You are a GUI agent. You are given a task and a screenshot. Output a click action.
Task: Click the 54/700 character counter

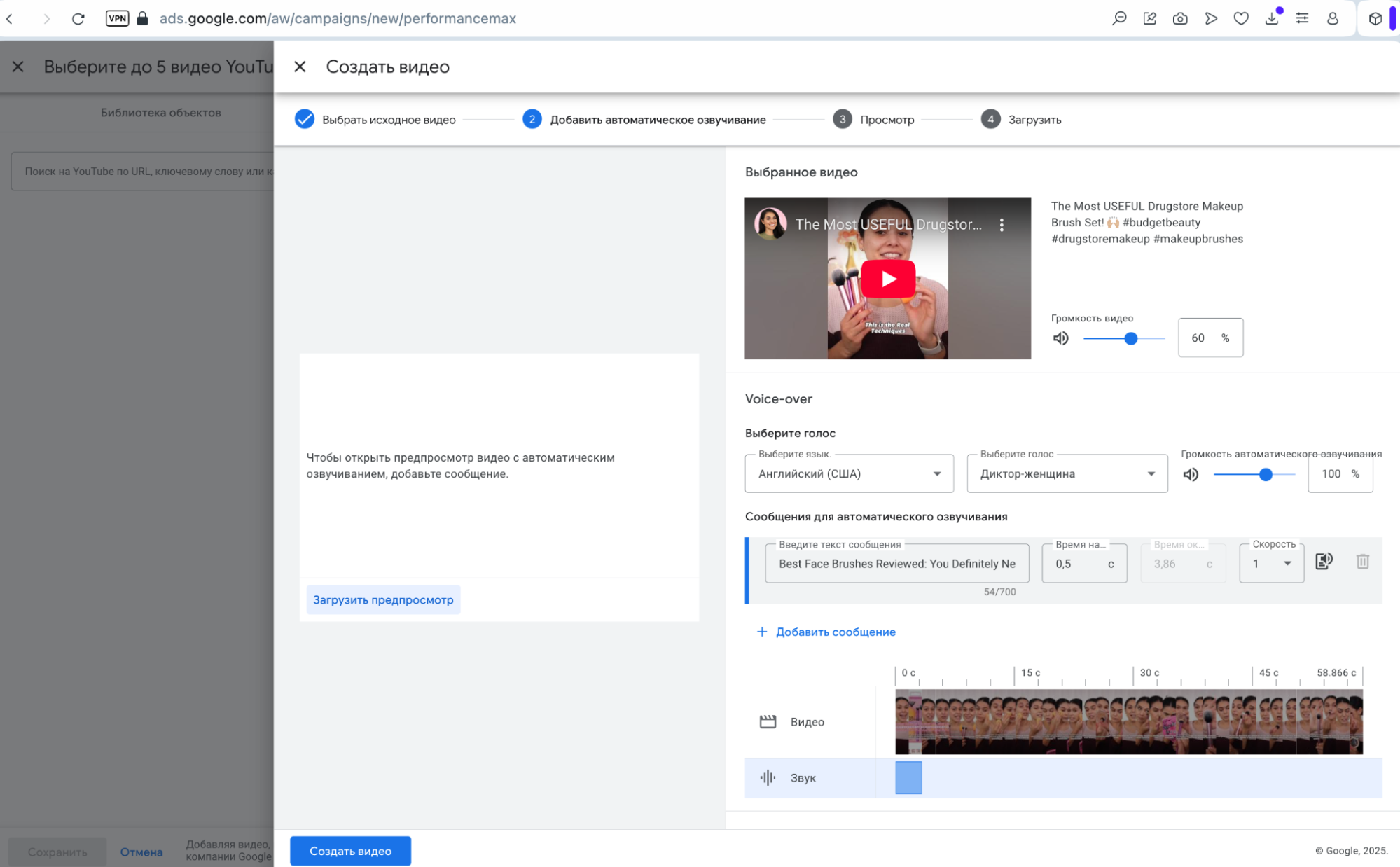[999, 592]
